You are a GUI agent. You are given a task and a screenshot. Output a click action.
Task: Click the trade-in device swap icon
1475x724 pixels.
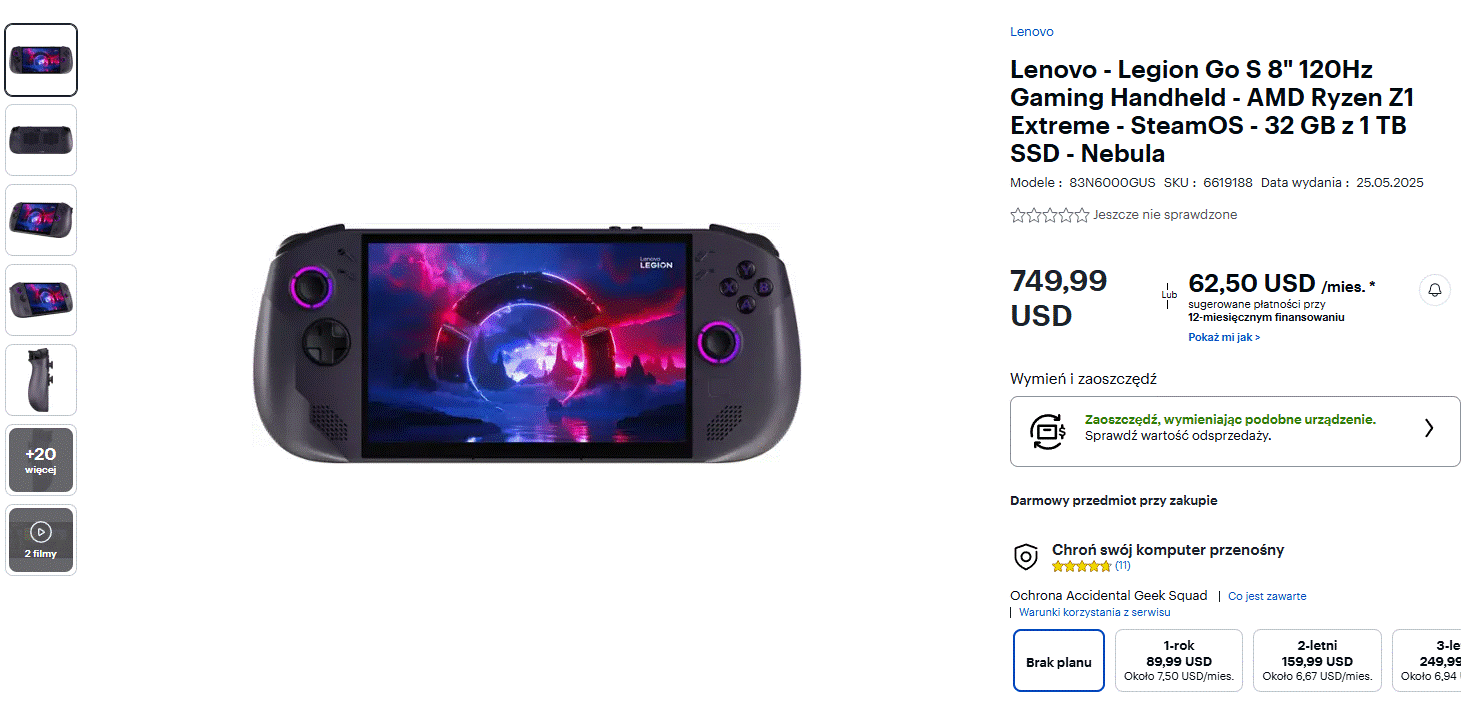tap(1048, 431)
